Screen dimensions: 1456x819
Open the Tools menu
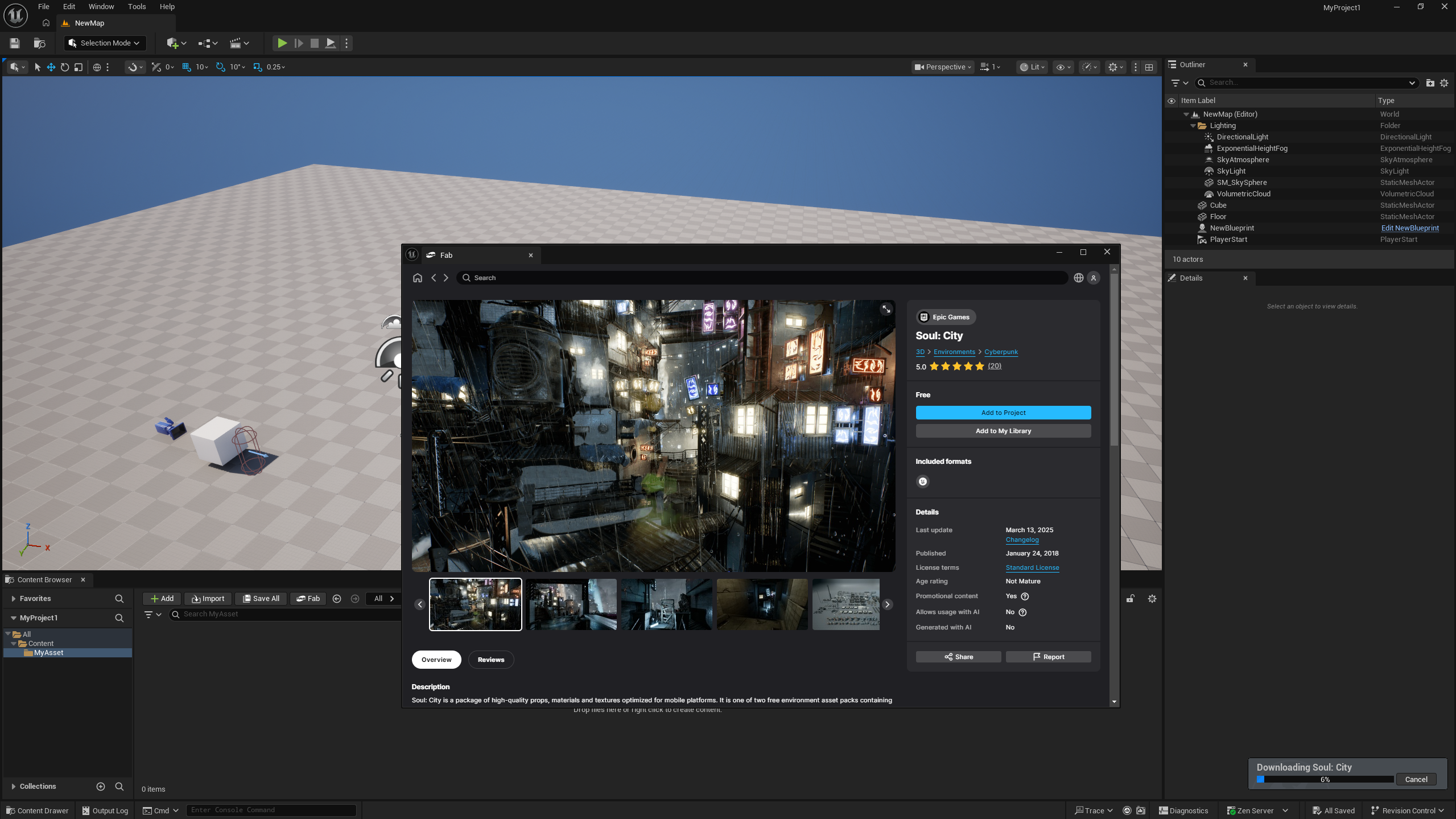tap(137, 7)
